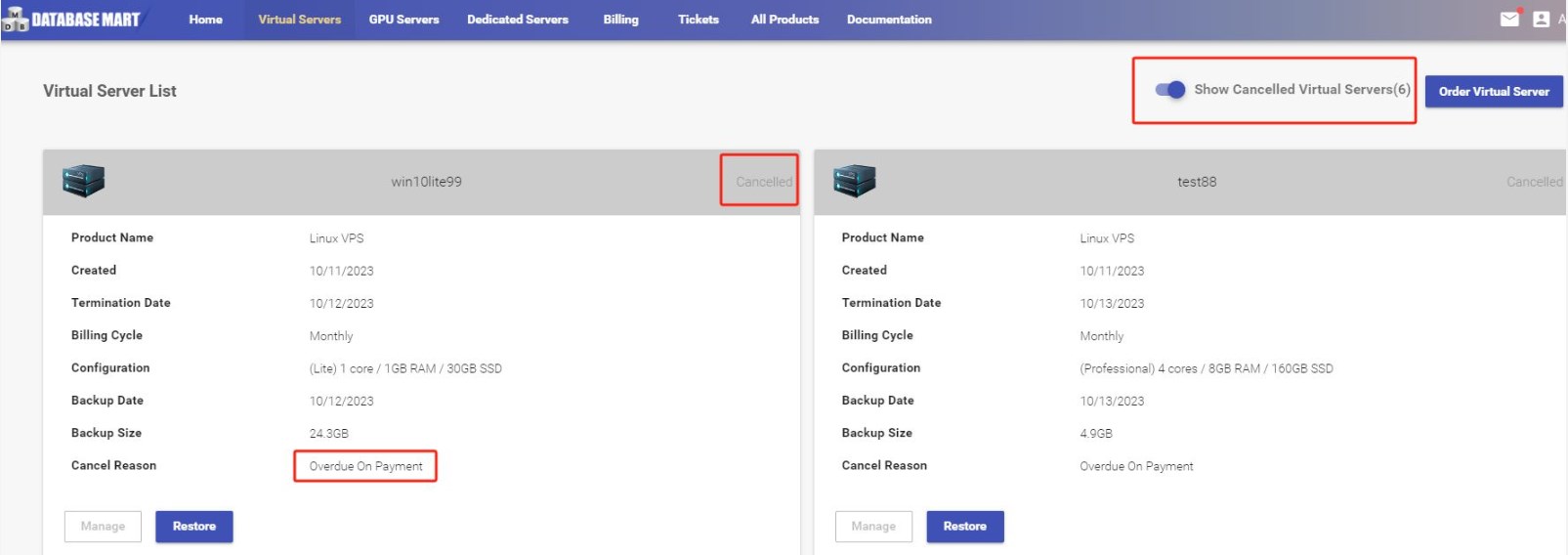The height and width of the screenshot is (555, 1568).
Task: Select the win10lite99 server name header
Action: (426, 182)
